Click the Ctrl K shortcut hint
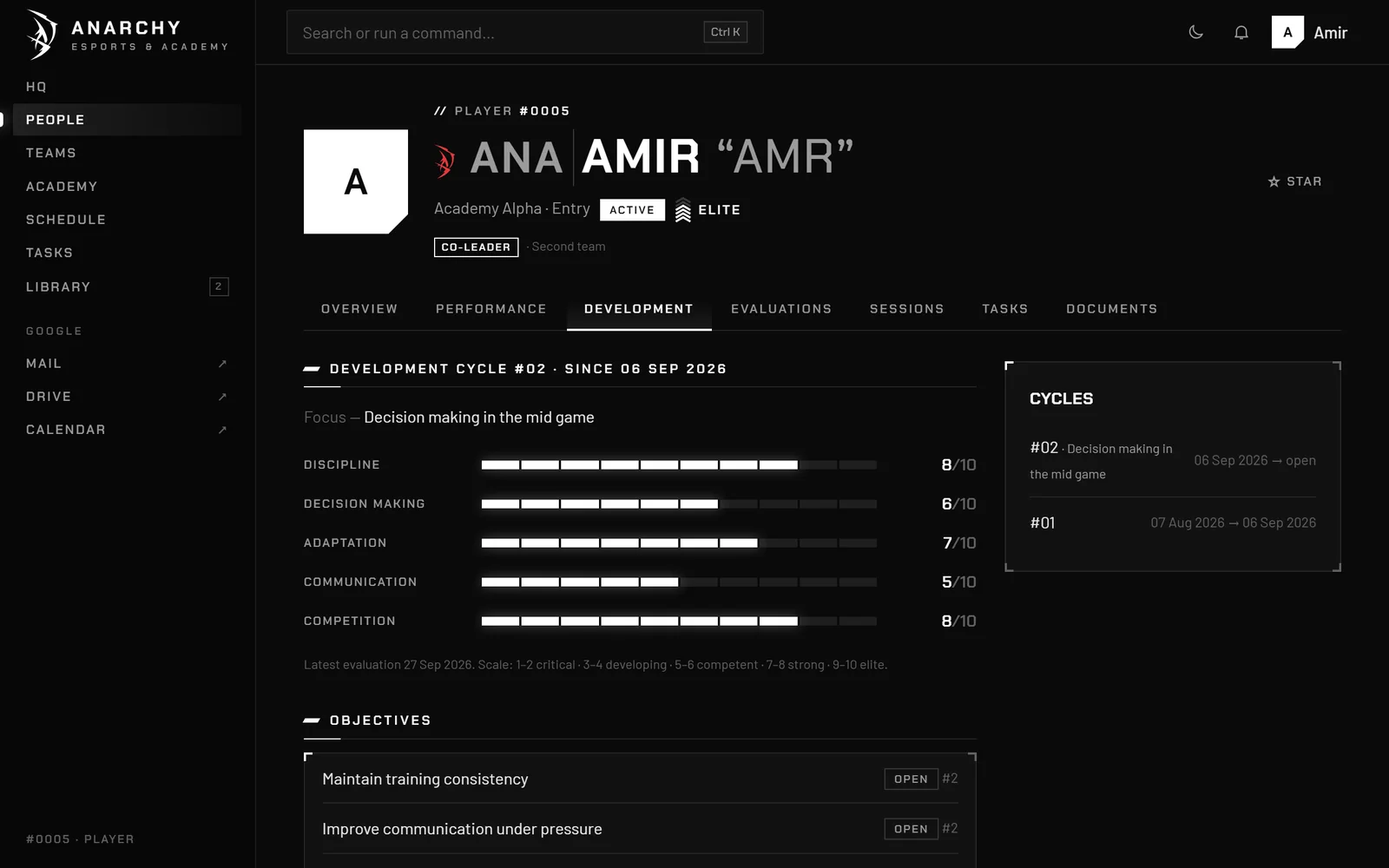This screenshot has width=1389, height=868. [725, 32]
